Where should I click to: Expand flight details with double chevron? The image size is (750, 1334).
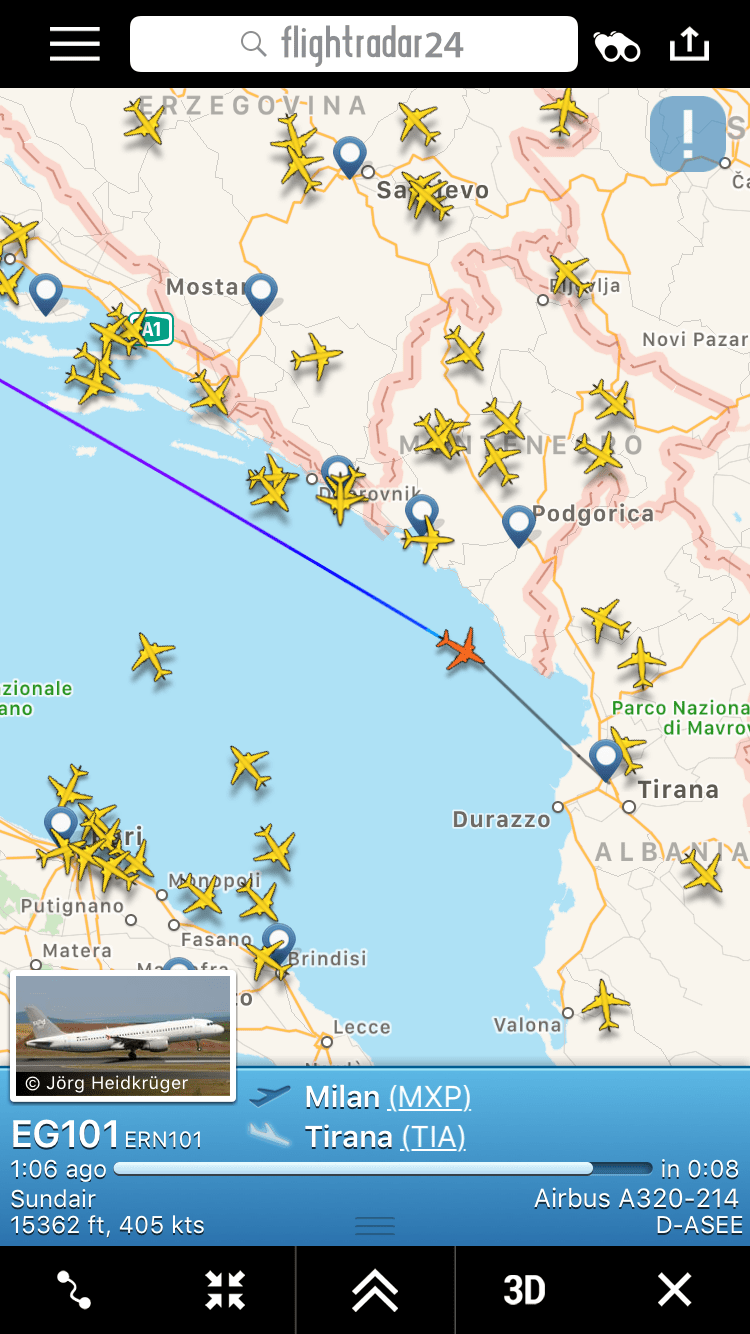coord(375,1290)
